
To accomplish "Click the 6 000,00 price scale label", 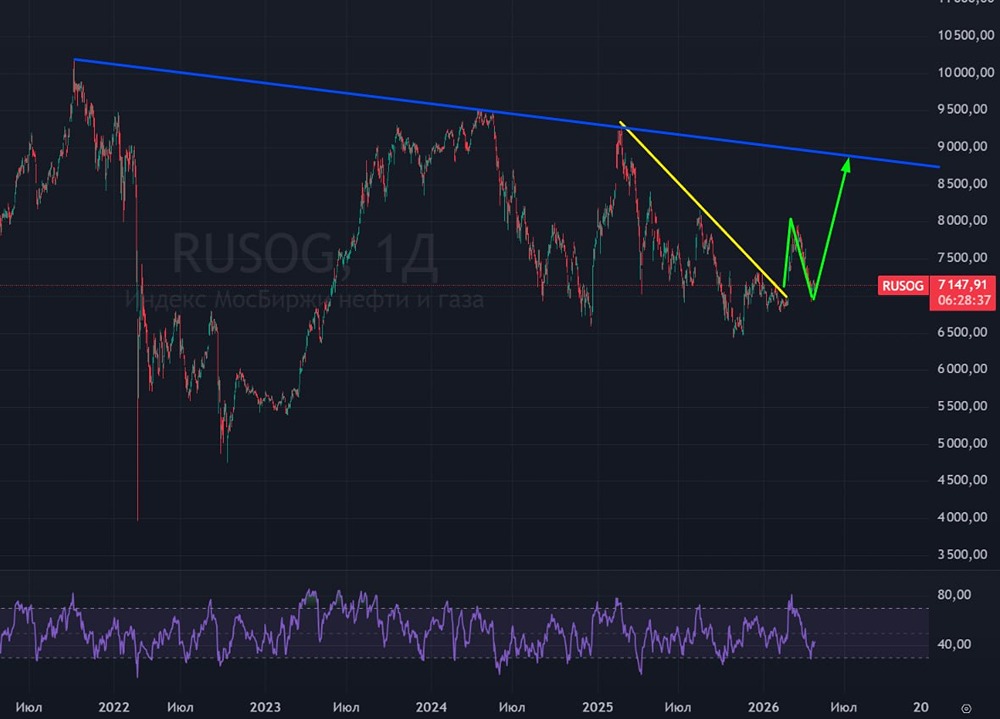I will (962, 369).
